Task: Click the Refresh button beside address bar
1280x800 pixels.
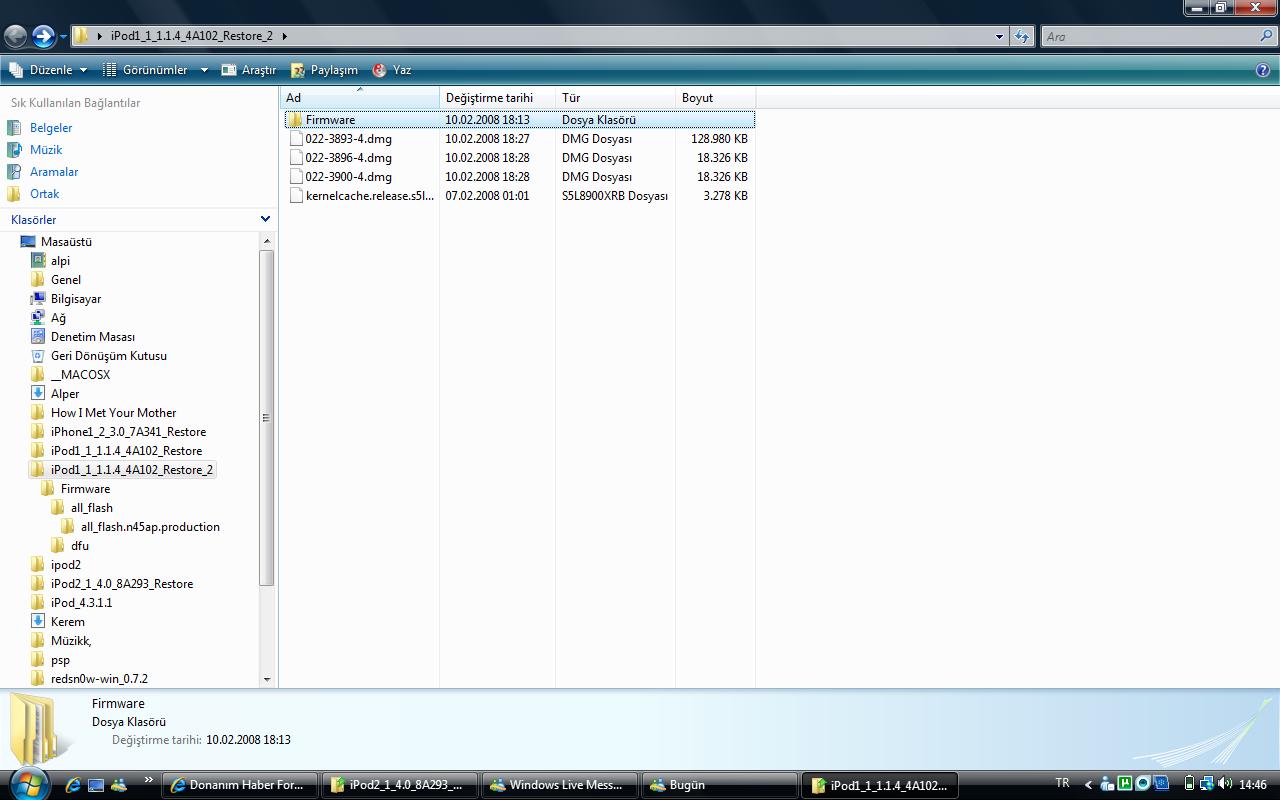Action: [x=1021, y=37]
